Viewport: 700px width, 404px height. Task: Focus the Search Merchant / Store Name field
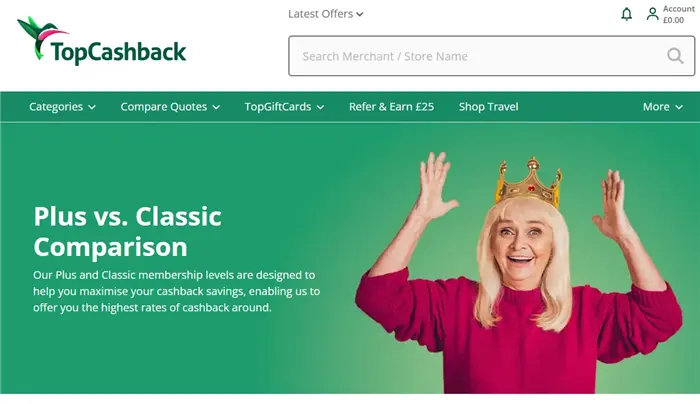click(492, 56)
